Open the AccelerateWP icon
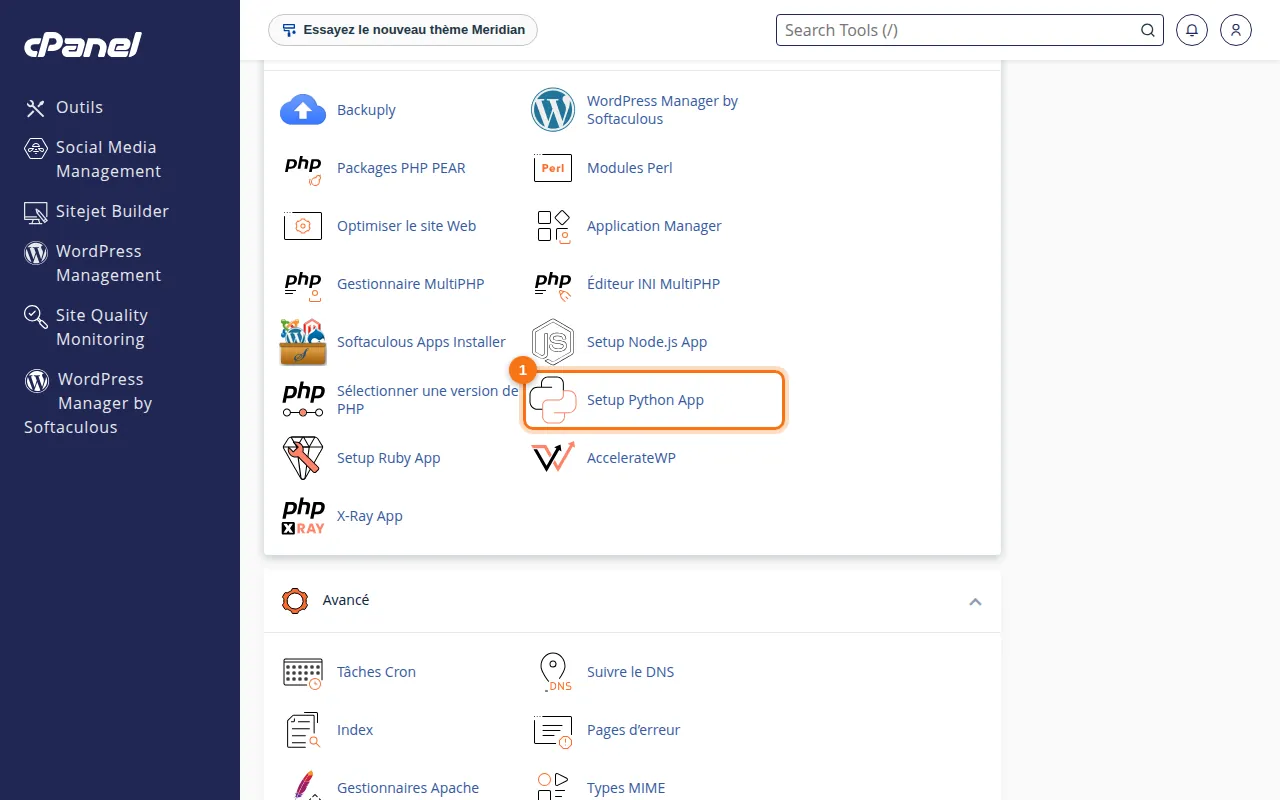 (x=553, y=458)
